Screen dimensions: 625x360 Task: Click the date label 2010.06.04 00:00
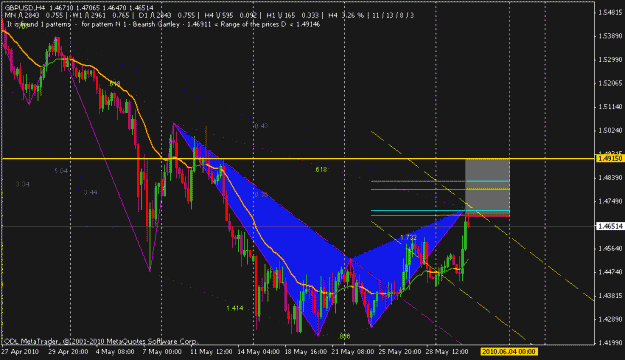pyautogui.click(x=509, y=352)
